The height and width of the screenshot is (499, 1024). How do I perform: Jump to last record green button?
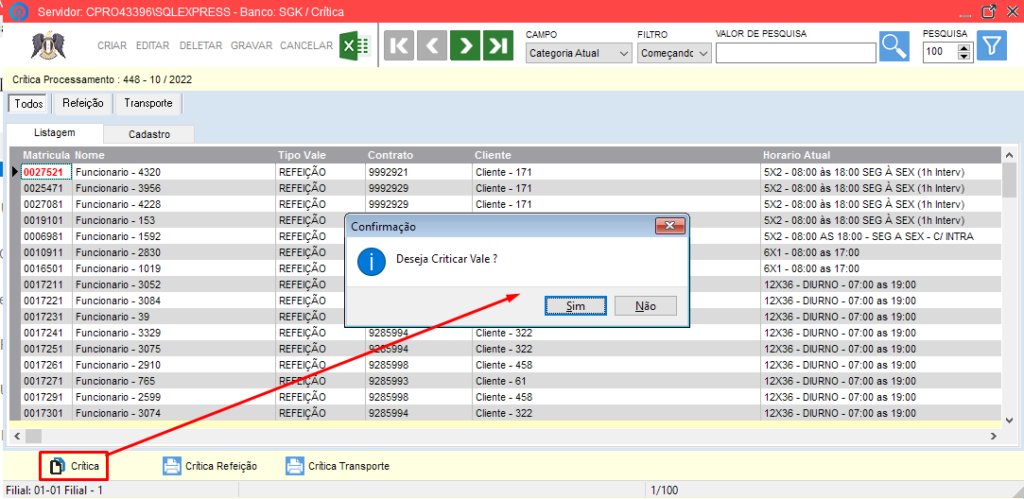coord(498,46)
